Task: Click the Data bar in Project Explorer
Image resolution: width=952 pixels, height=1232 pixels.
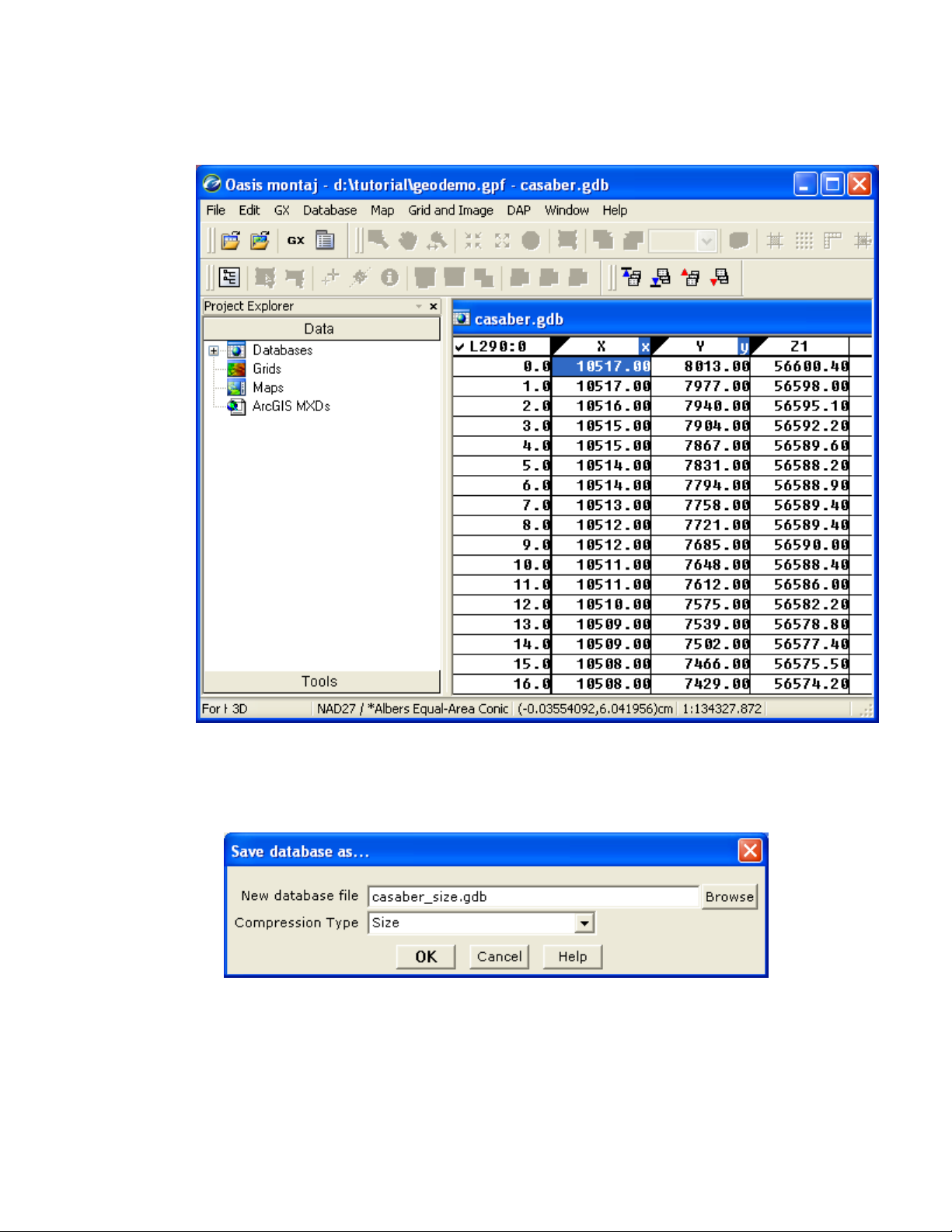Action: [x=321, y=329]
